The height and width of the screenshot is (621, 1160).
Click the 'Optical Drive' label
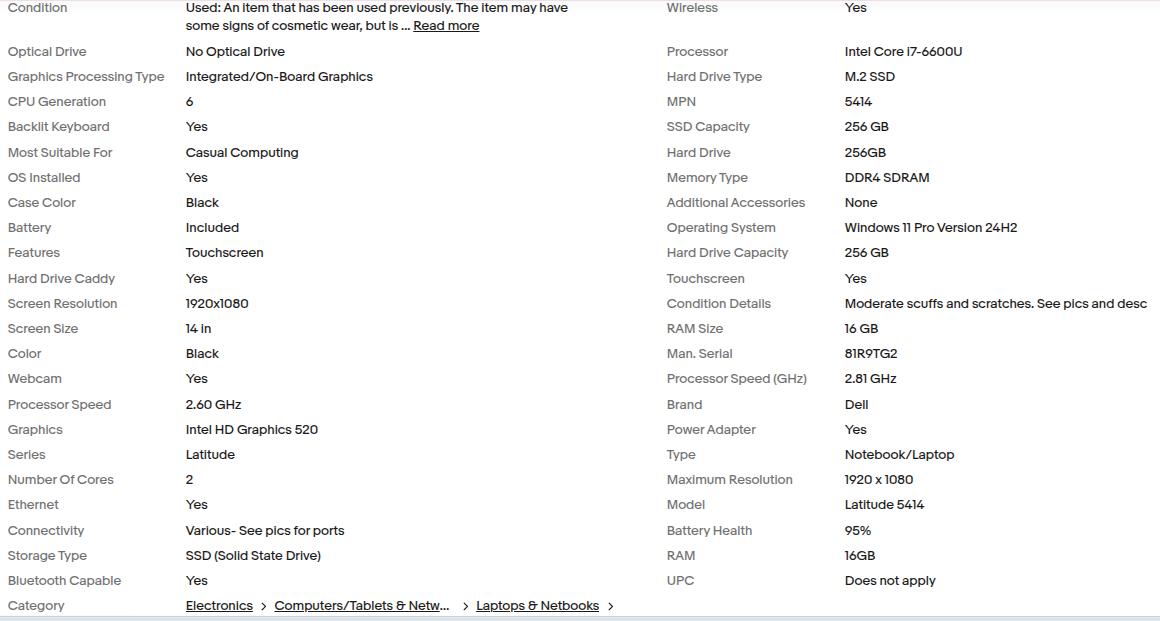pos(47,52)
